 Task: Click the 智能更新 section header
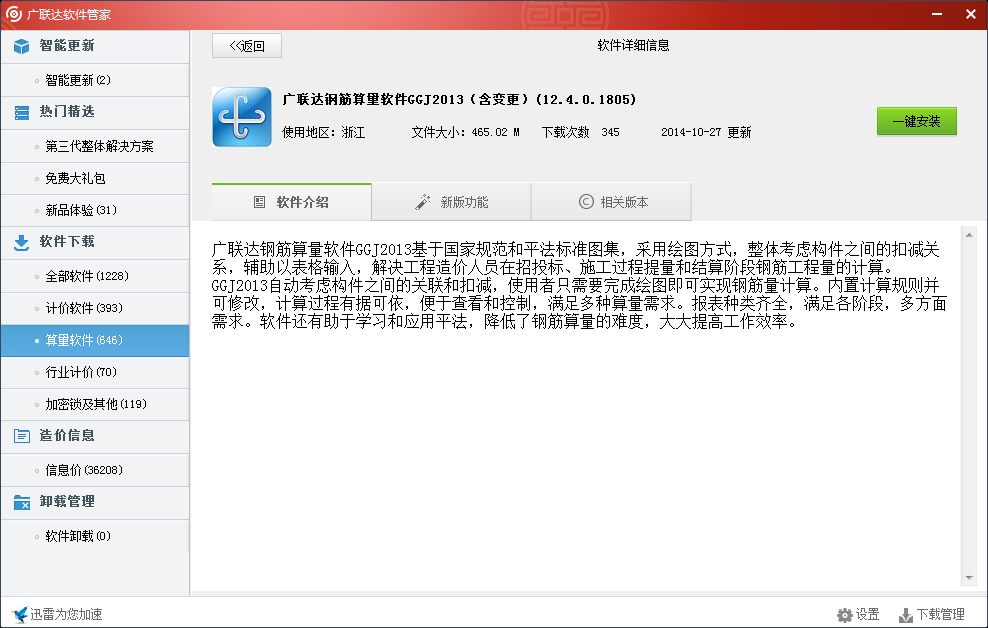coord(95,47)
